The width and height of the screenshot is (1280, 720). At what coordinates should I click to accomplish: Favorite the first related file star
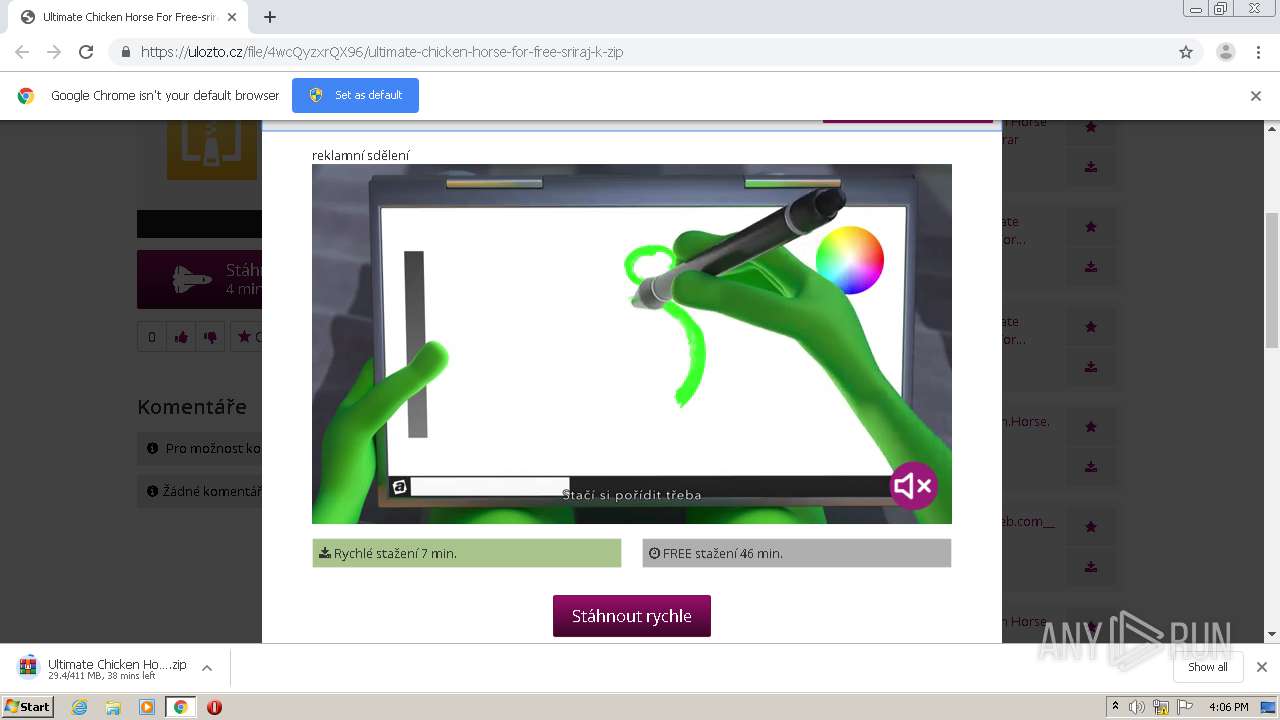(1091, 127)
